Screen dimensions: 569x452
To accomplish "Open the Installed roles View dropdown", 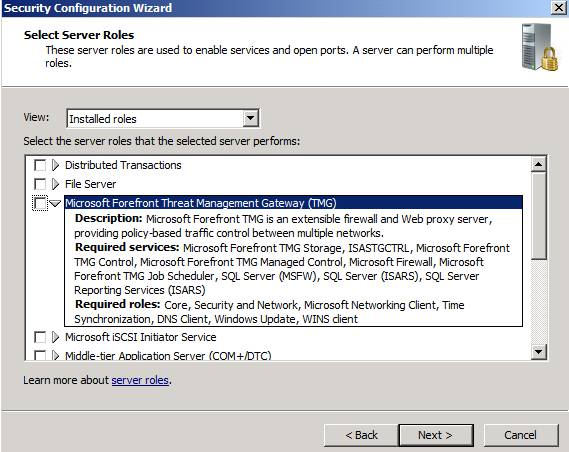I will click(x=251, y=118).
